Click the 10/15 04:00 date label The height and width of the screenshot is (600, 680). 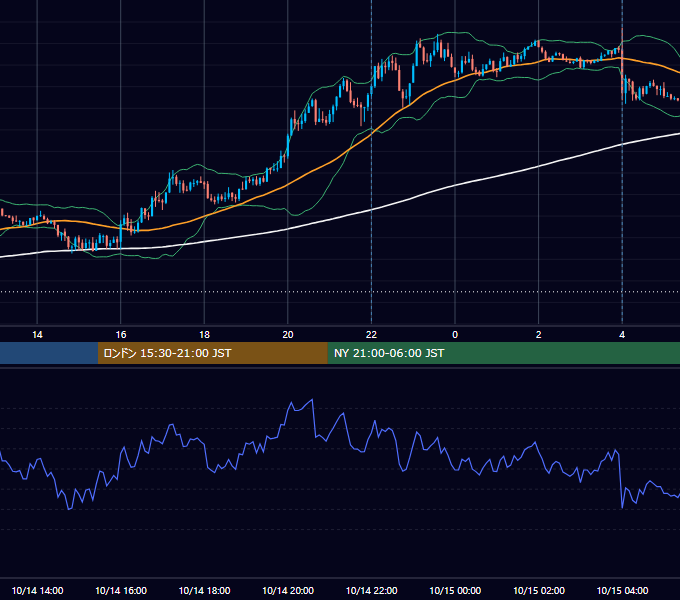pos(622,590)
